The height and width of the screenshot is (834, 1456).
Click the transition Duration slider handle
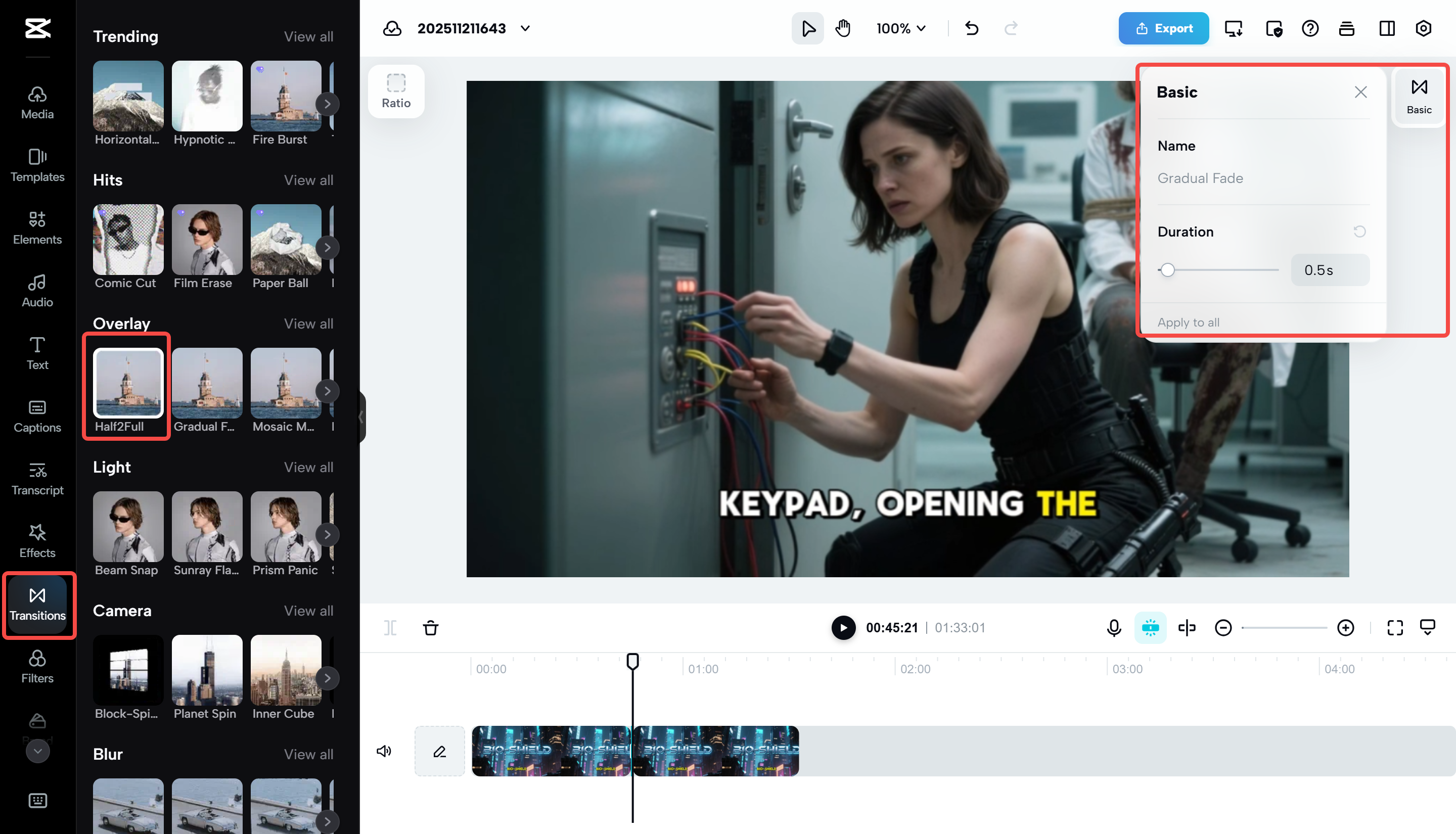(x=1168, y=270)
